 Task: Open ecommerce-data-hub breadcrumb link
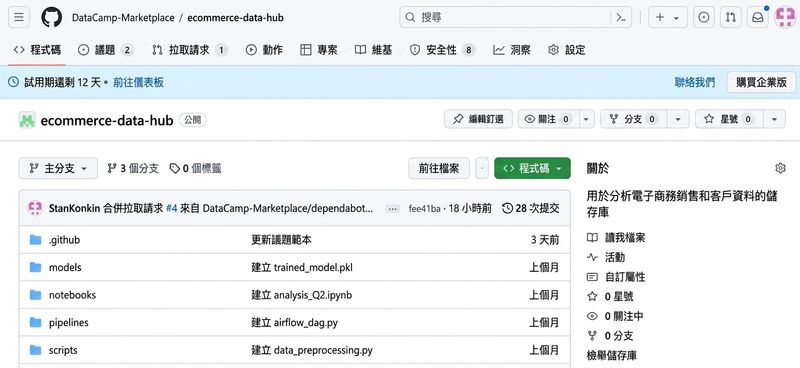point(235,18)
